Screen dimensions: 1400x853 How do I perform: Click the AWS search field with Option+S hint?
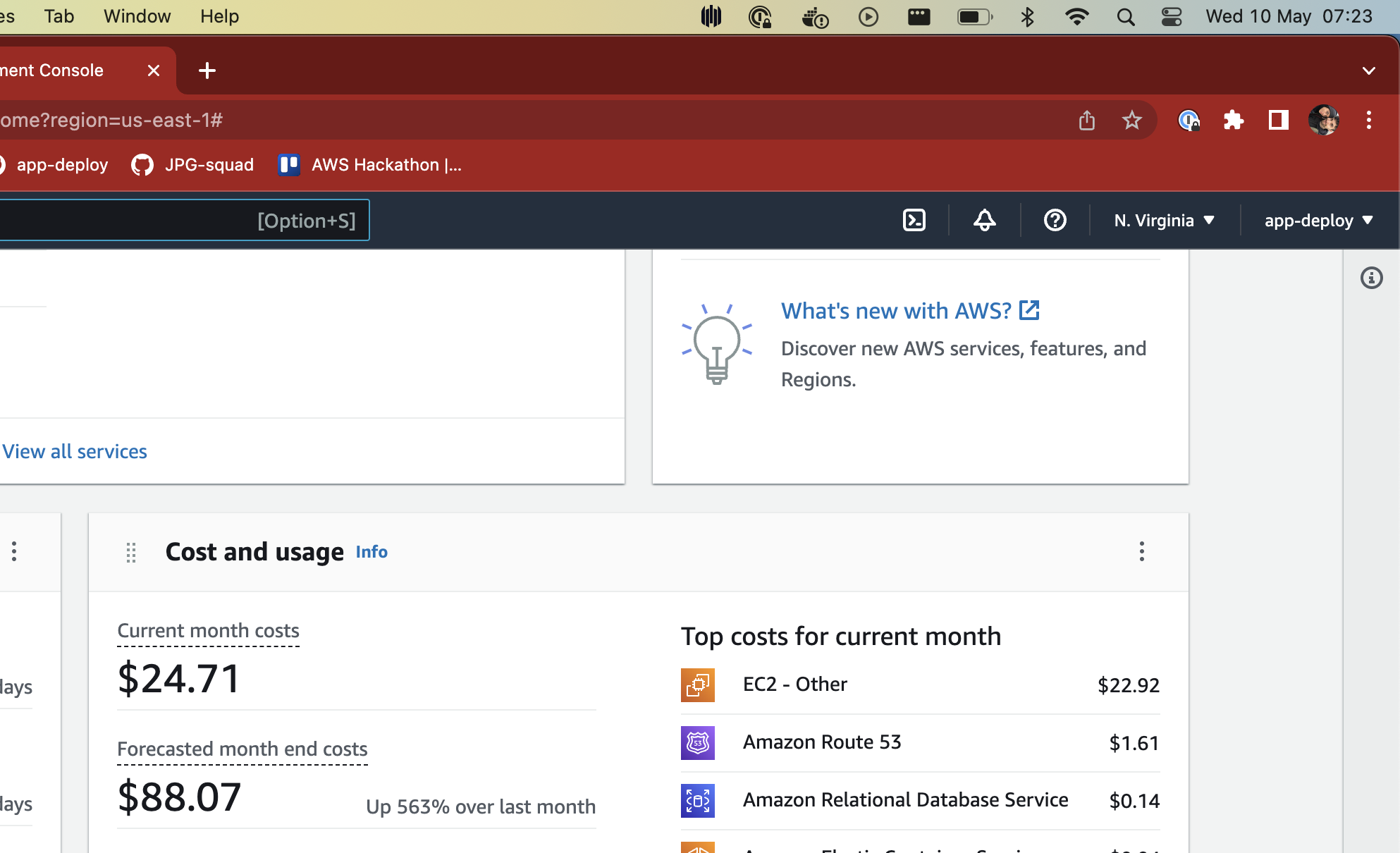[x=185, y=221]
